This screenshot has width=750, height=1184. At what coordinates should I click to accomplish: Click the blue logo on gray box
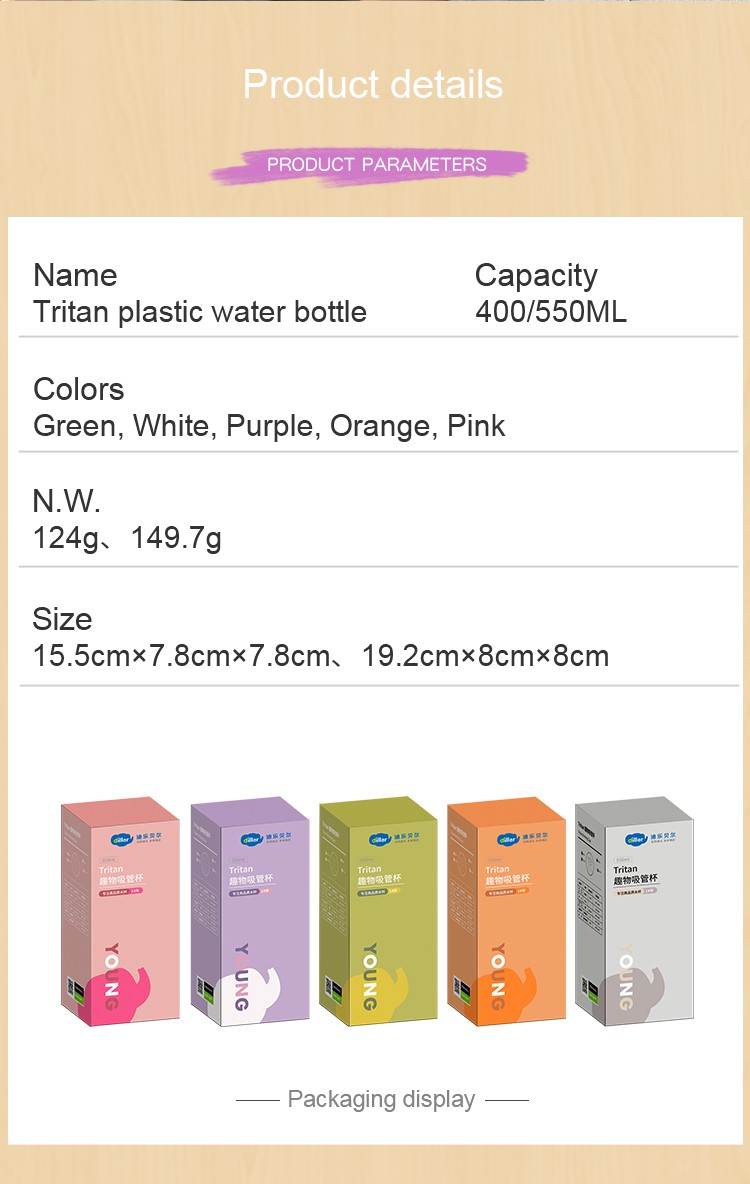coord(636,840)
